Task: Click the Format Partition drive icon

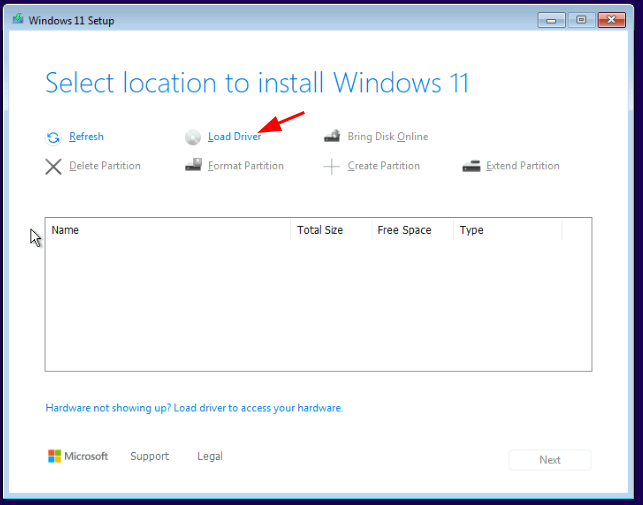Action: click(193, 165)
